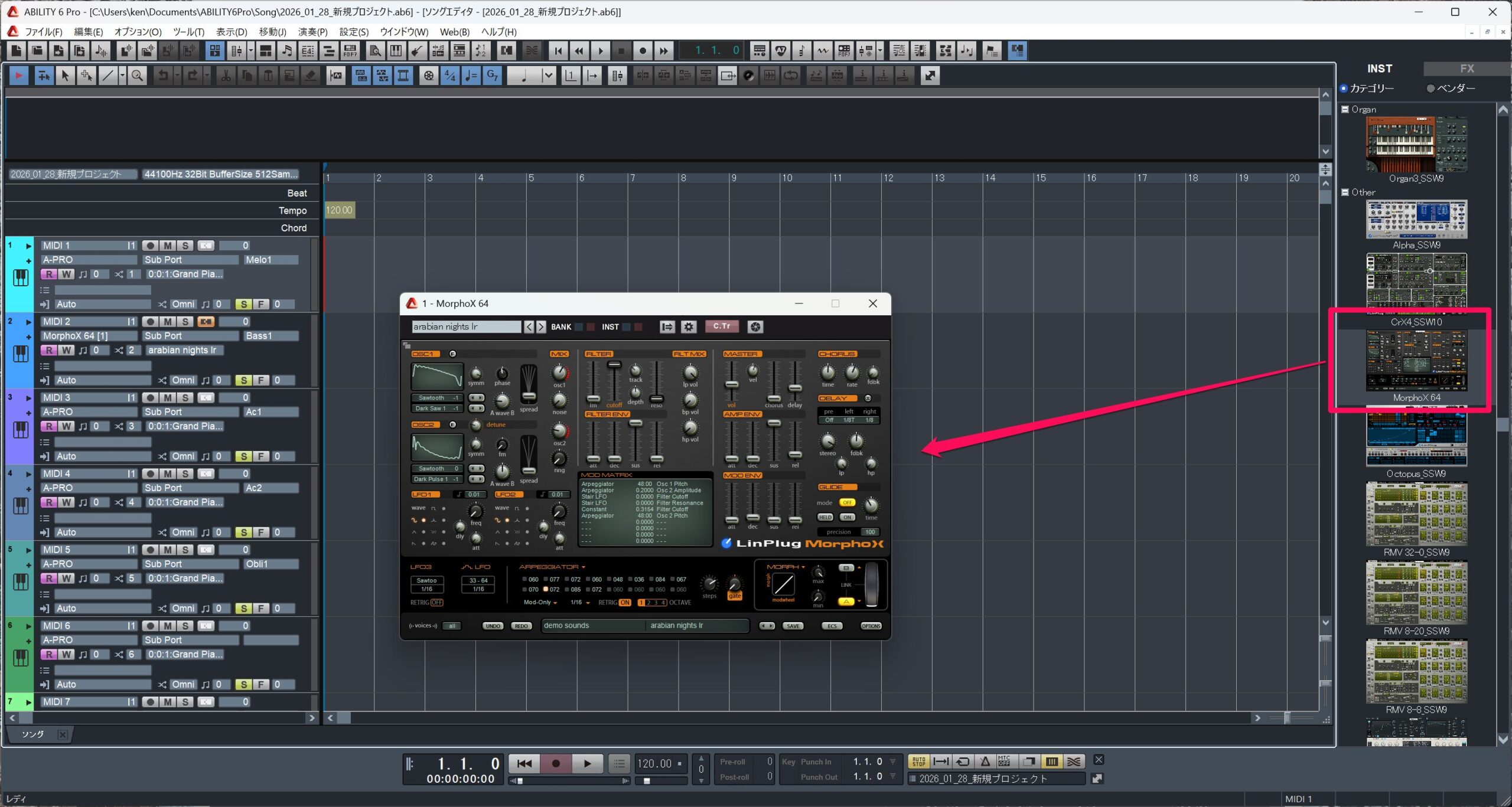Viewport: 1512px width, 807px height.
Task: Click the SAVE button in MorphoX
Action: (x=793, y=626)
